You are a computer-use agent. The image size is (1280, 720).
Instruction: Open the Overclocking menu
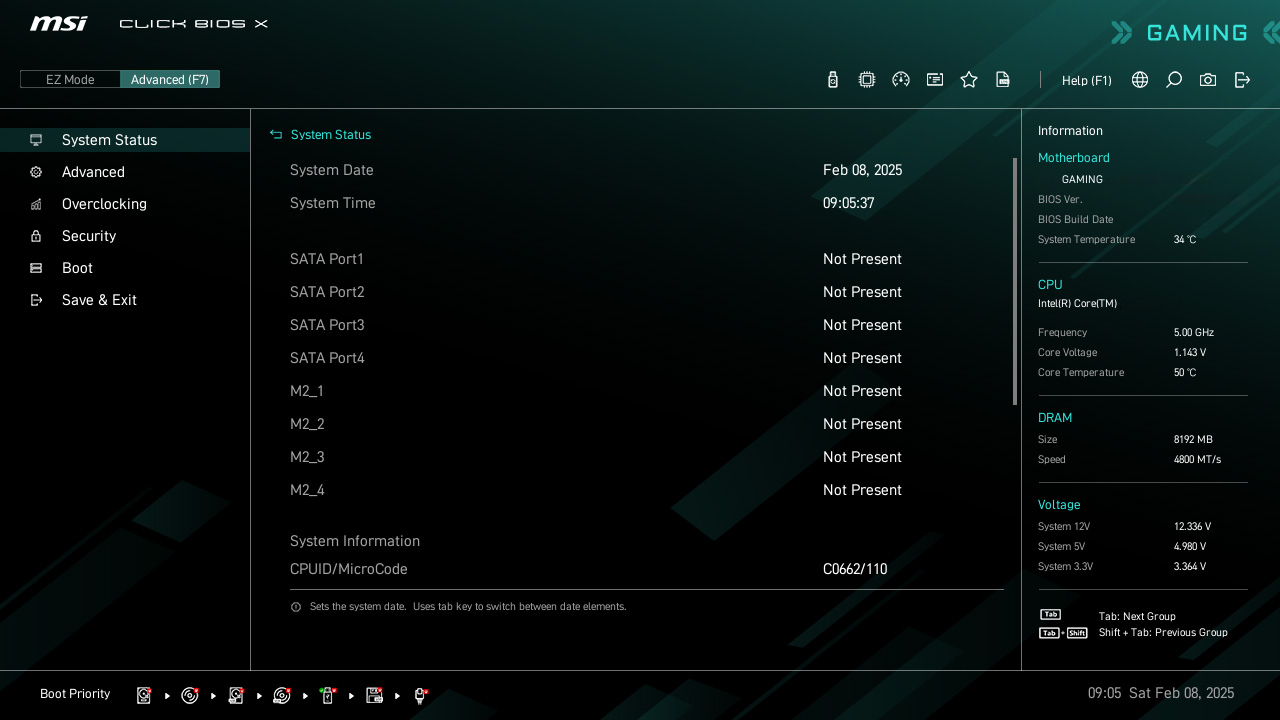tap(104, 204)
